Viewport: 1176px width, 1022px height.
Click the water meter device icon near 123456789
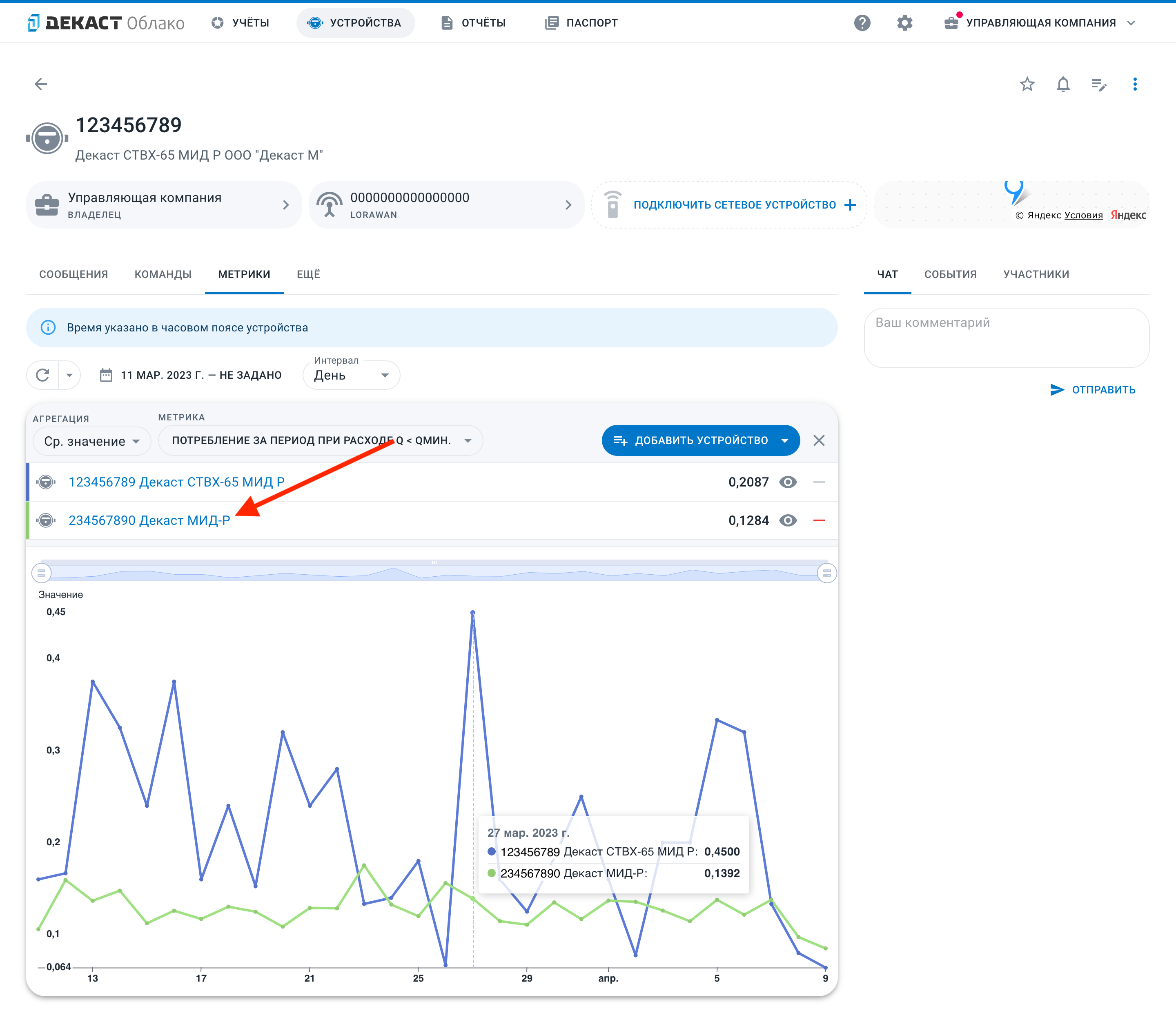click(47, 138)
